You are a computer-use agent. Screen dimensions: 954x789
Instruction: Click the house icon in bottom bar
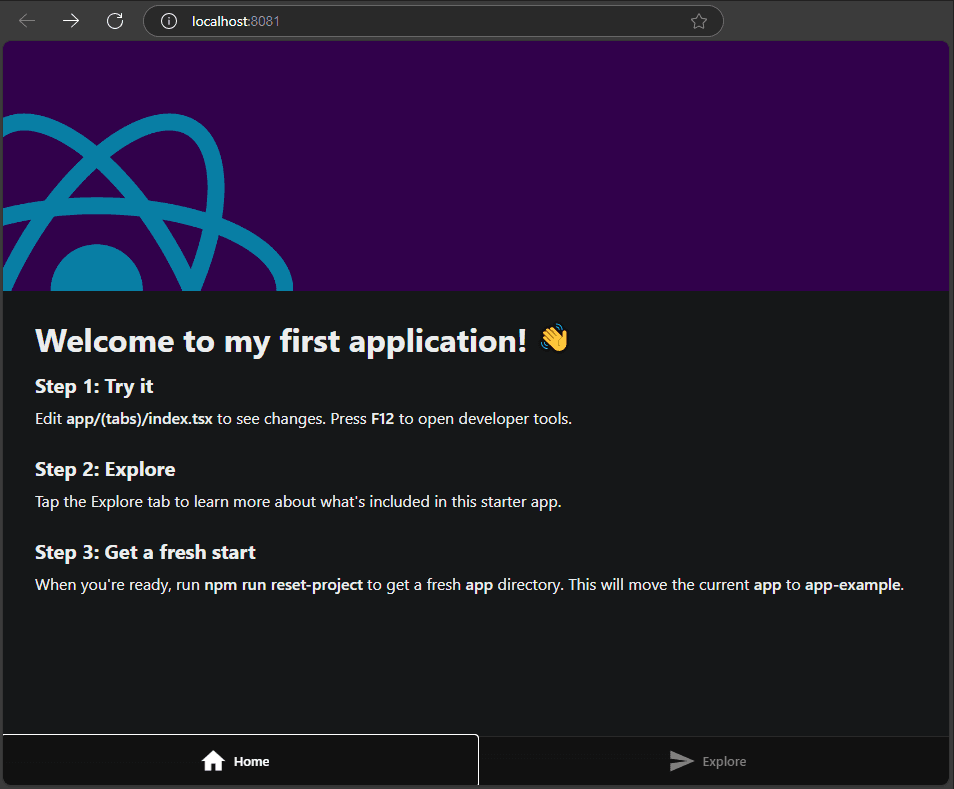click(213, 760)
